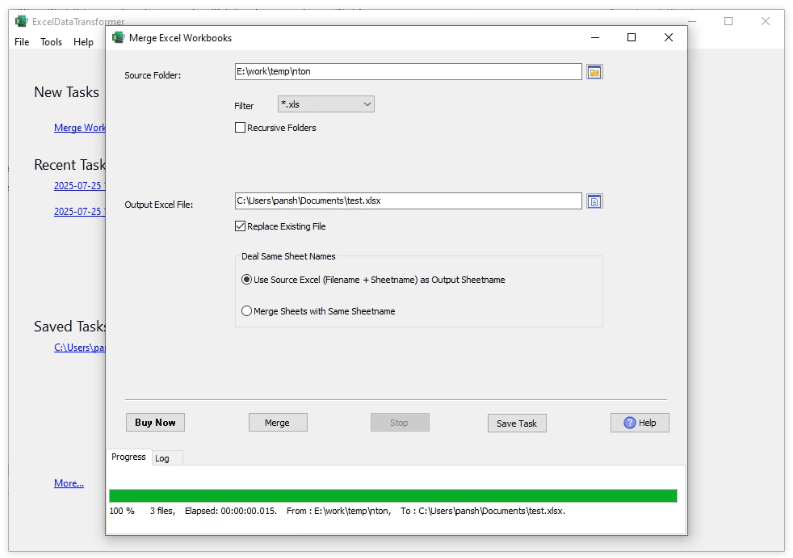Click the Elapsed: 00:00:00.015 text
793x558 pixels.
231,511
